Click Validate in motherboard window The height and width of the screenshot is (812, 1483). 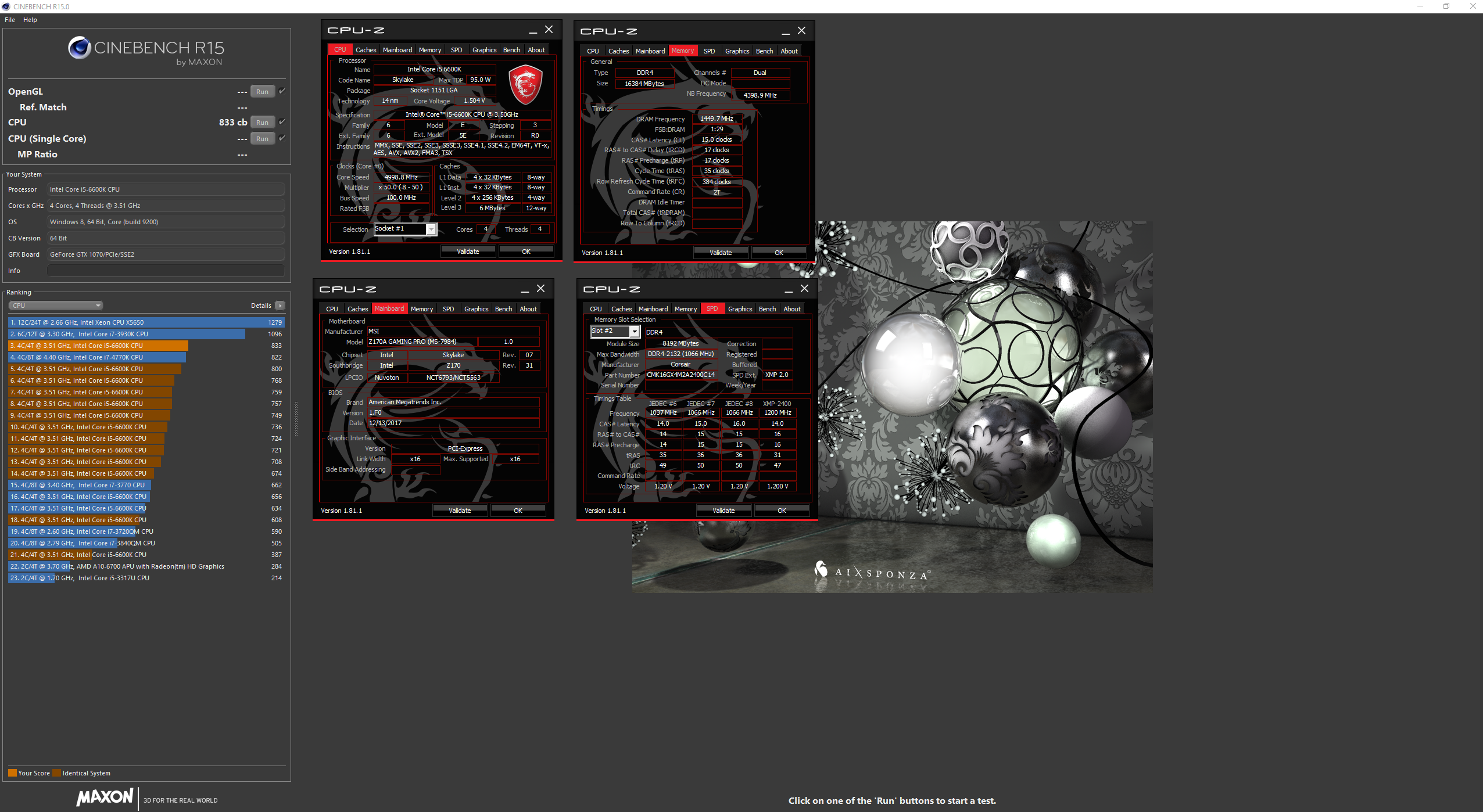pos(460,511)
